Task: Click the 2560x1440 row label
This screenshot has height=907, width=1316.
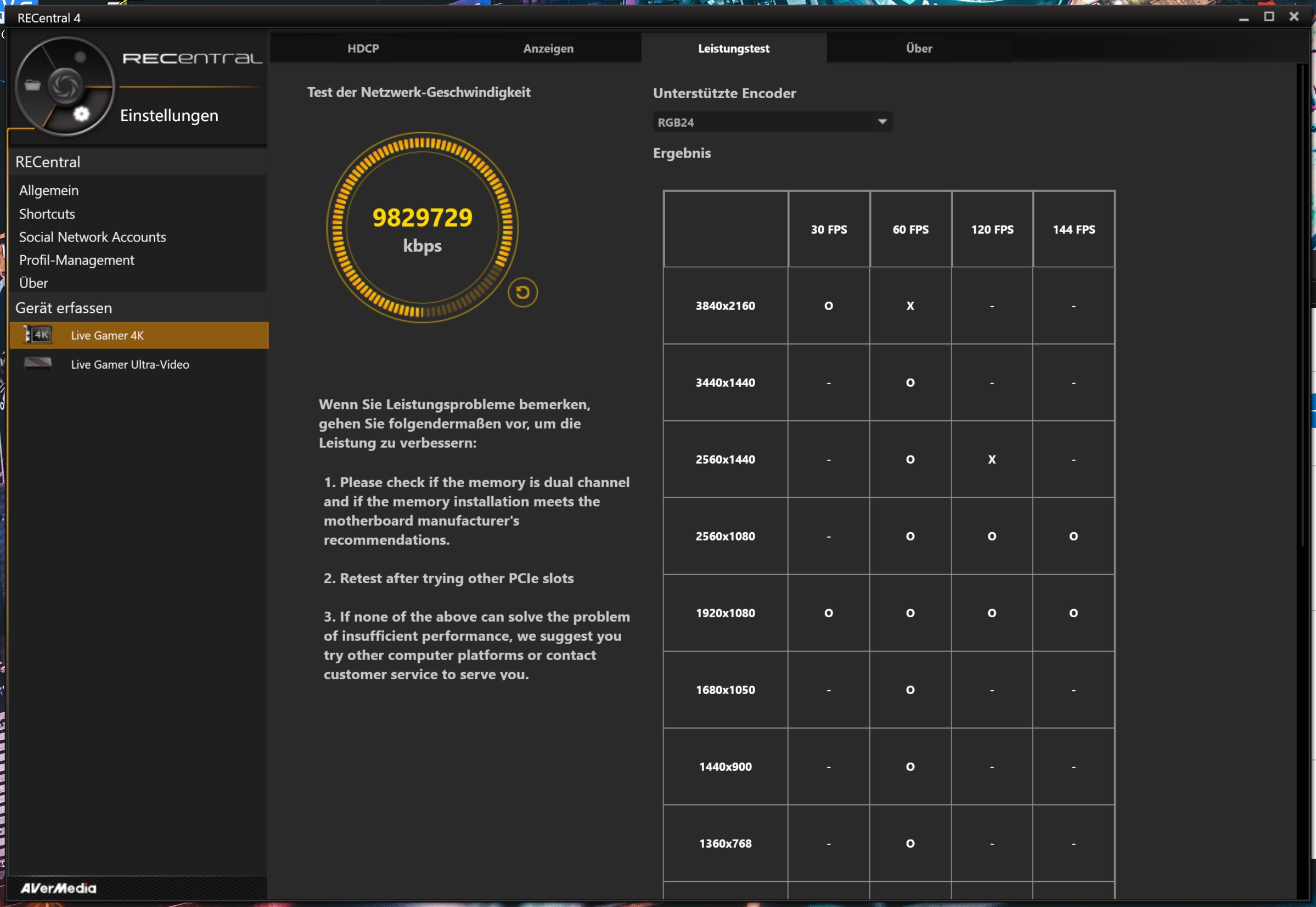Action: coord(726,459)
